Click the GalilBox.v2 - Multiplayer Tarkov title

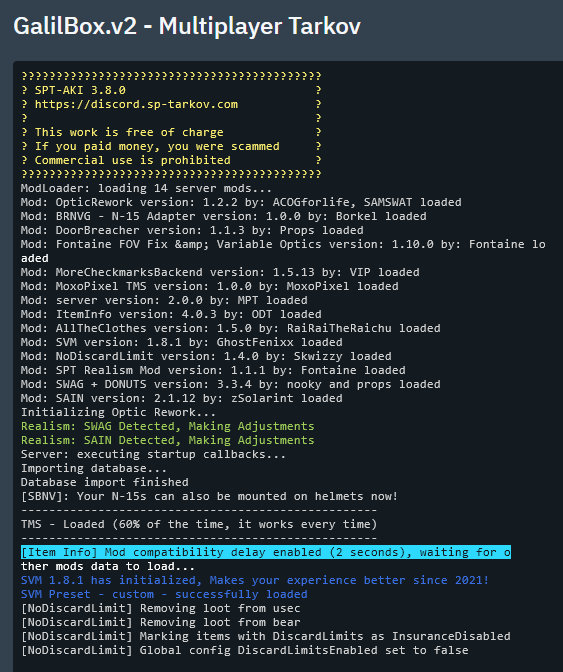click(x=187, y=26)
